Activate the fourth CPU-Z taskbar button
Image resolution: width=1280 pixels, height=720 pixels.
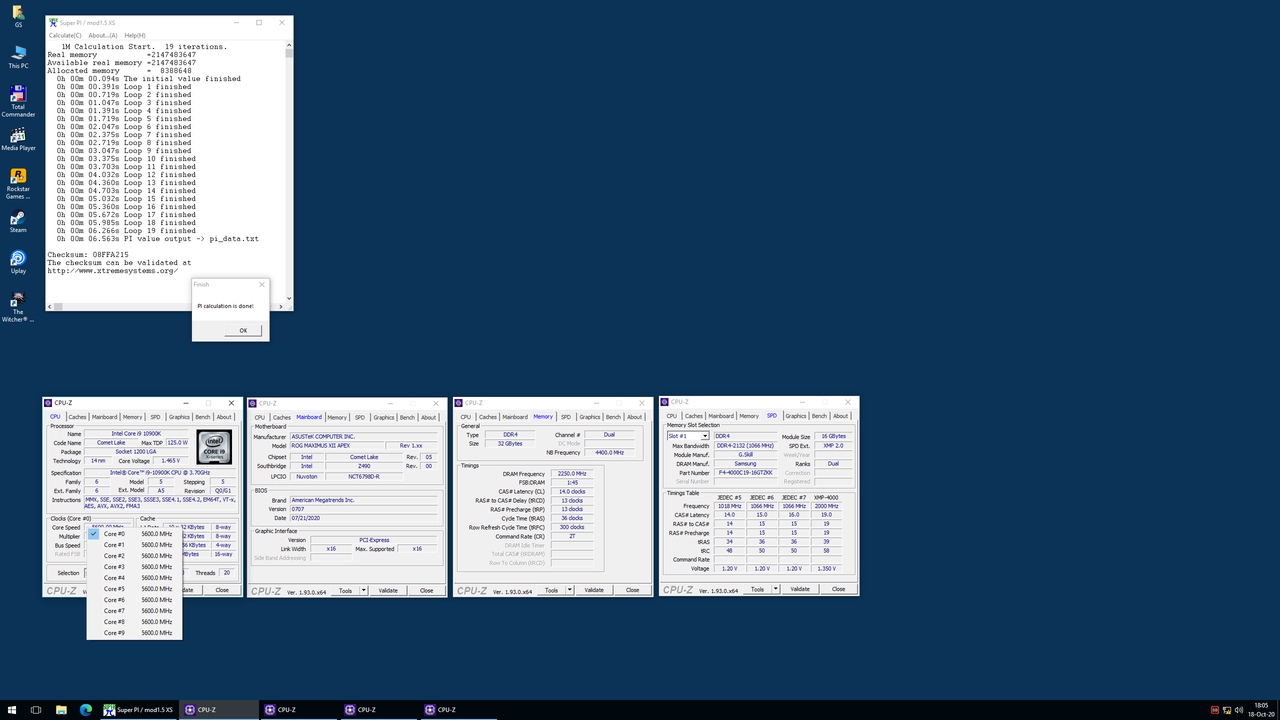point(459,710)
